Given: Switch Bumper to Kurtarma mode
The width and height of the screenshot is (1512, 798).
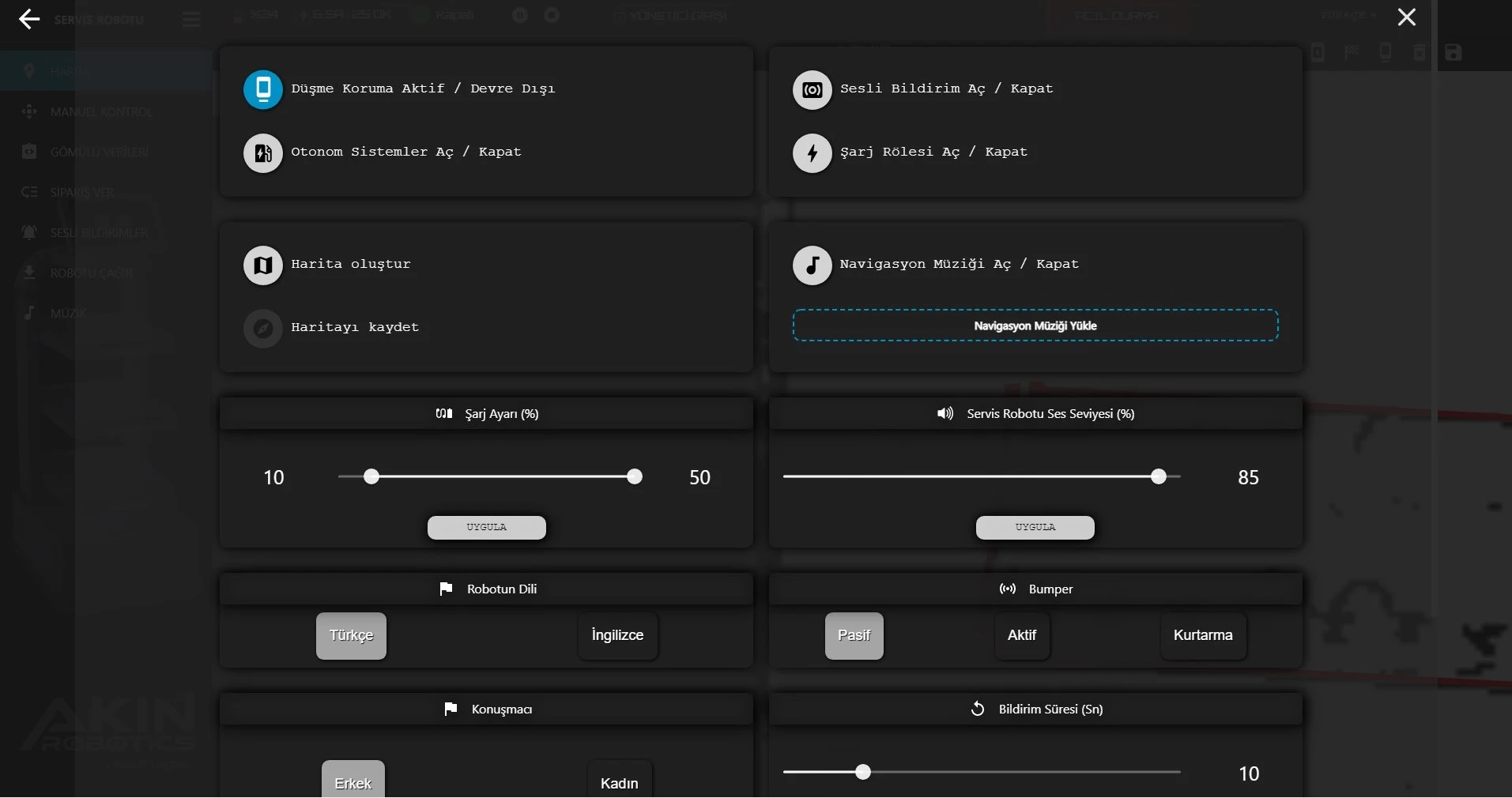Looking at the screenshot, I should click(x=1202, y=635).
